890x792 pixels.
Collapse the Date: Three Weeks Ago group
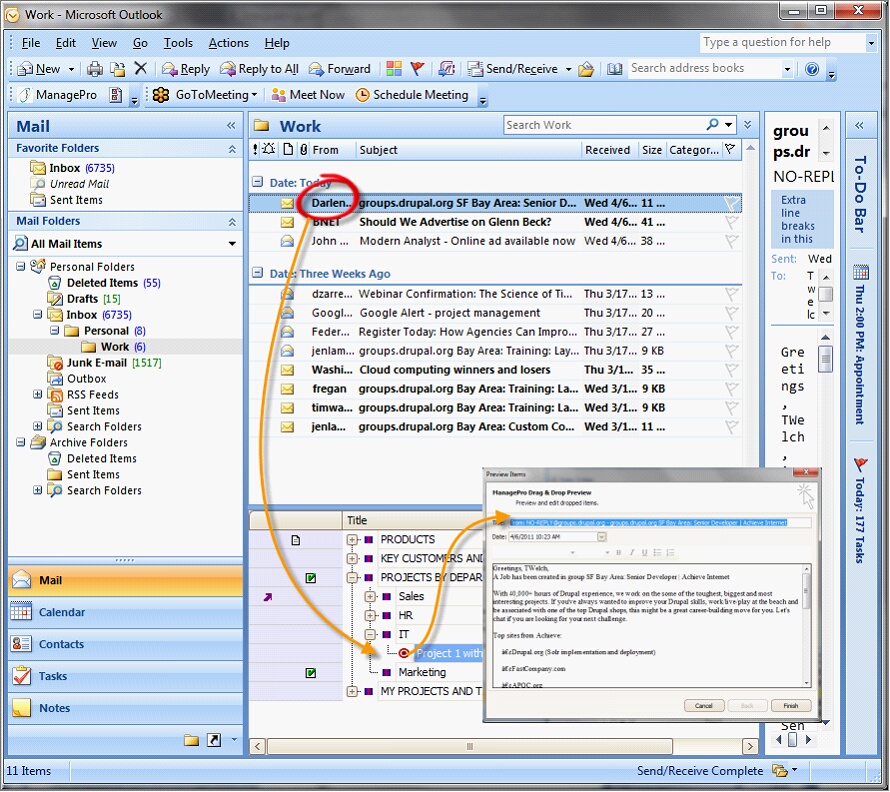(258, 273)
